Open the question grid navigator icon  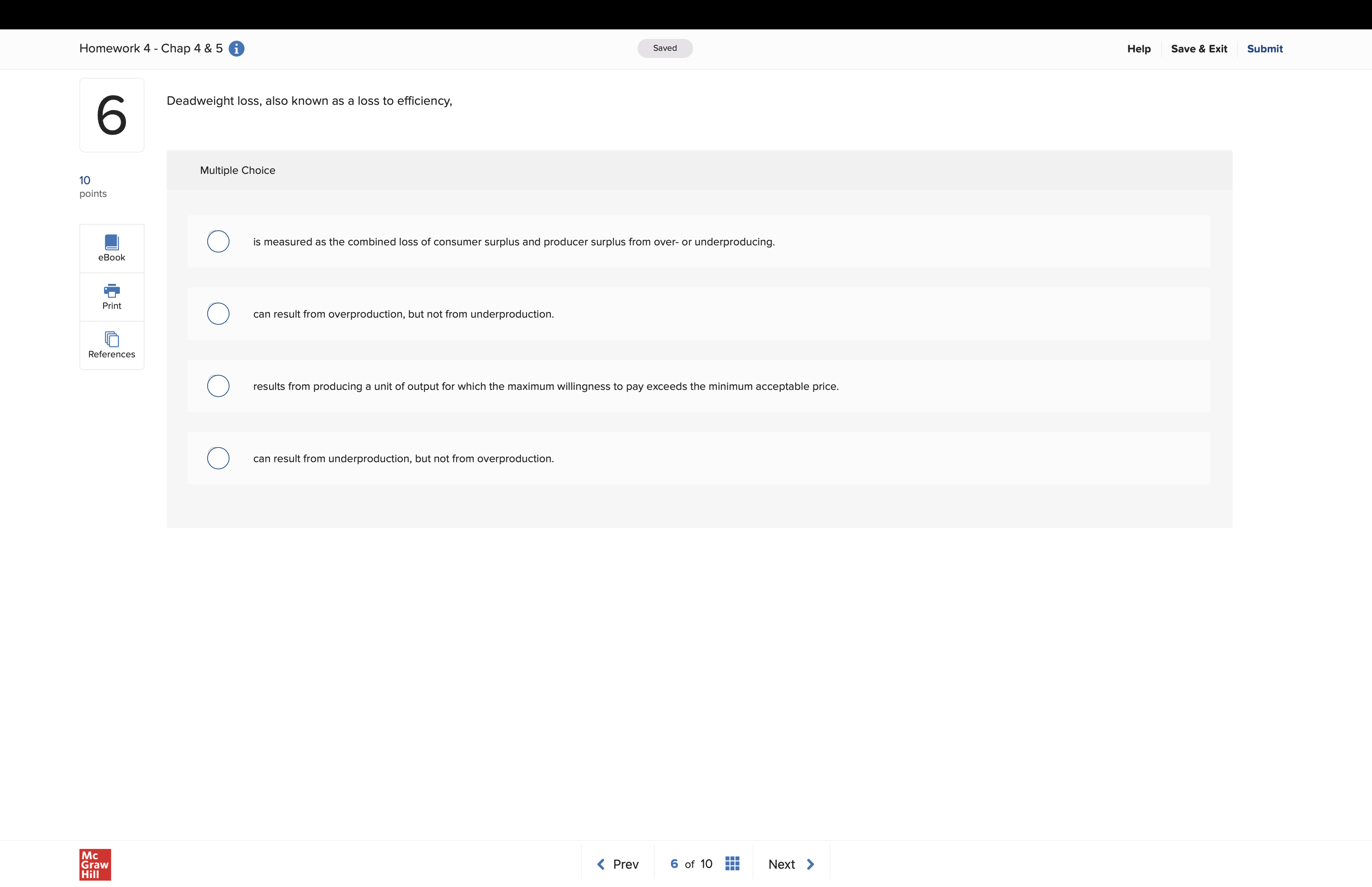coord(732,864)
